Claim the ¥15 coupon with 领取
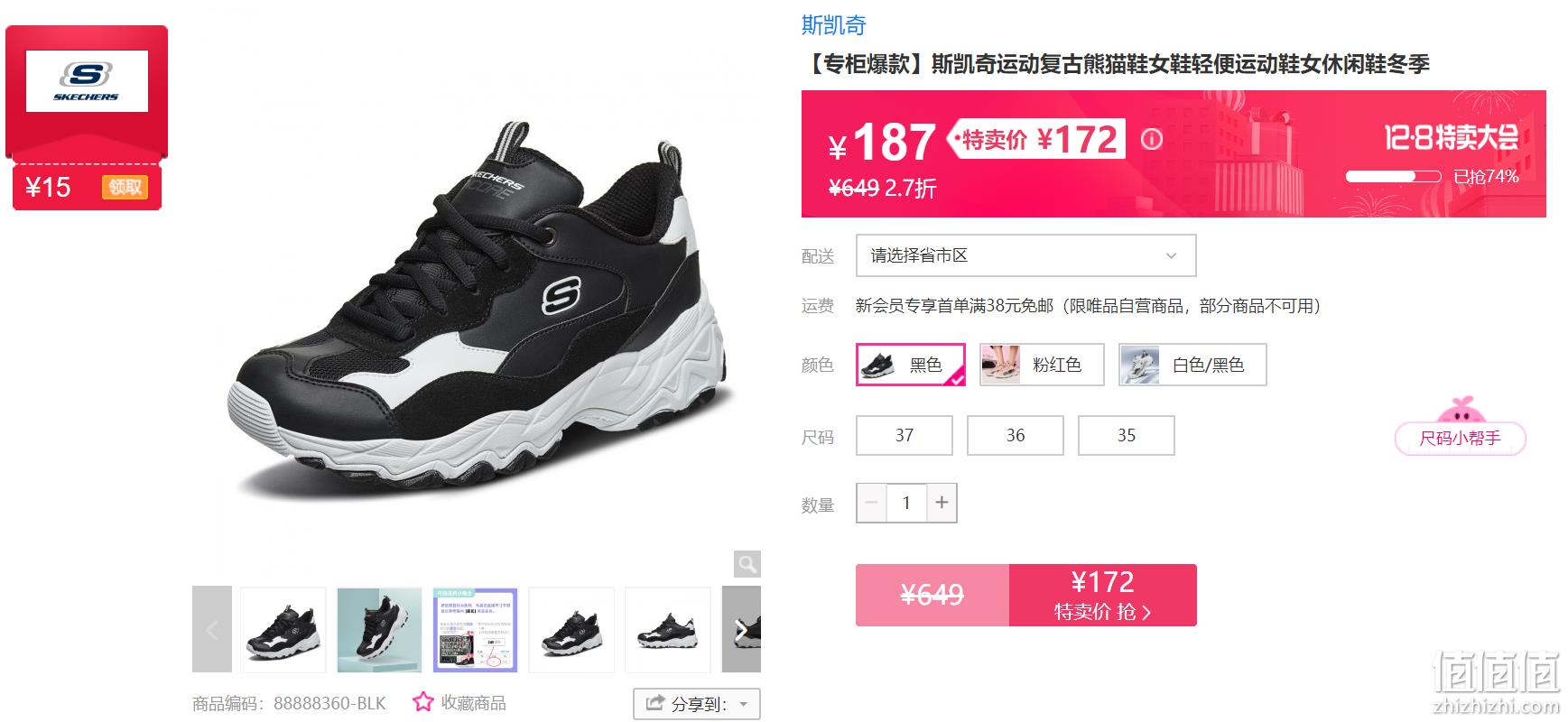This screenshot has height=722, width=1568. coord(125,187)
